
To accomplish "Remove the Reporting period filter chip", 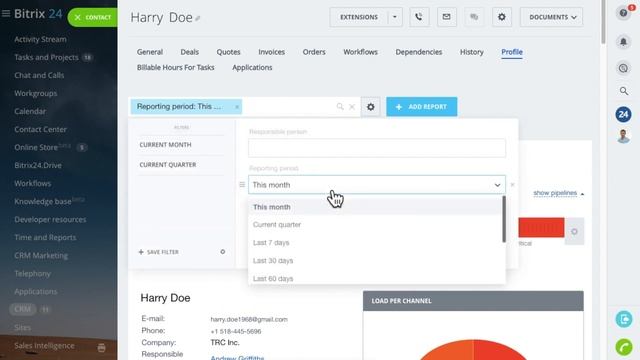I will click(237, 107).
